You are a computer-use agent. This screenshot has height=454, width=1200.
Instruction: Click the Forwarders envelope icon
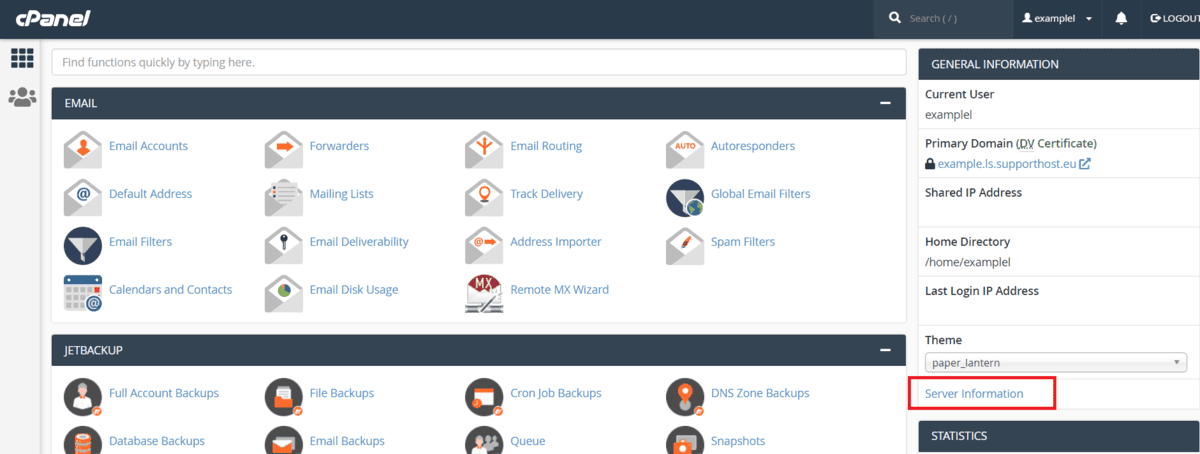click(x=284, y=149)
